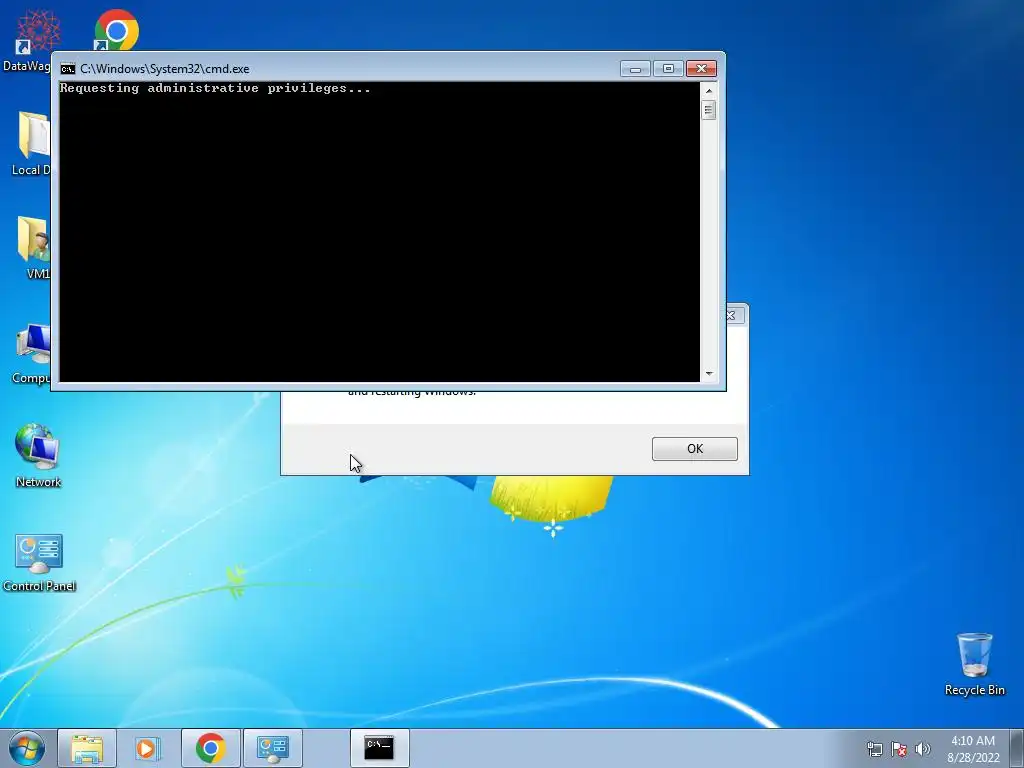Click the network status tray icon

tap(874, 749)
